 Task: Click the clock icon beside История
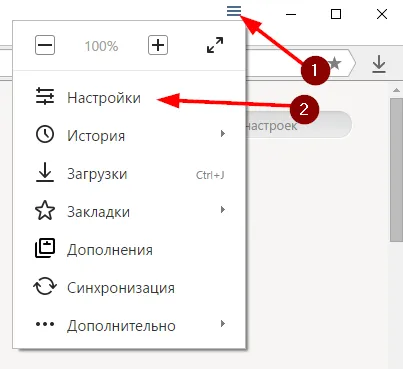pos(45,134)
